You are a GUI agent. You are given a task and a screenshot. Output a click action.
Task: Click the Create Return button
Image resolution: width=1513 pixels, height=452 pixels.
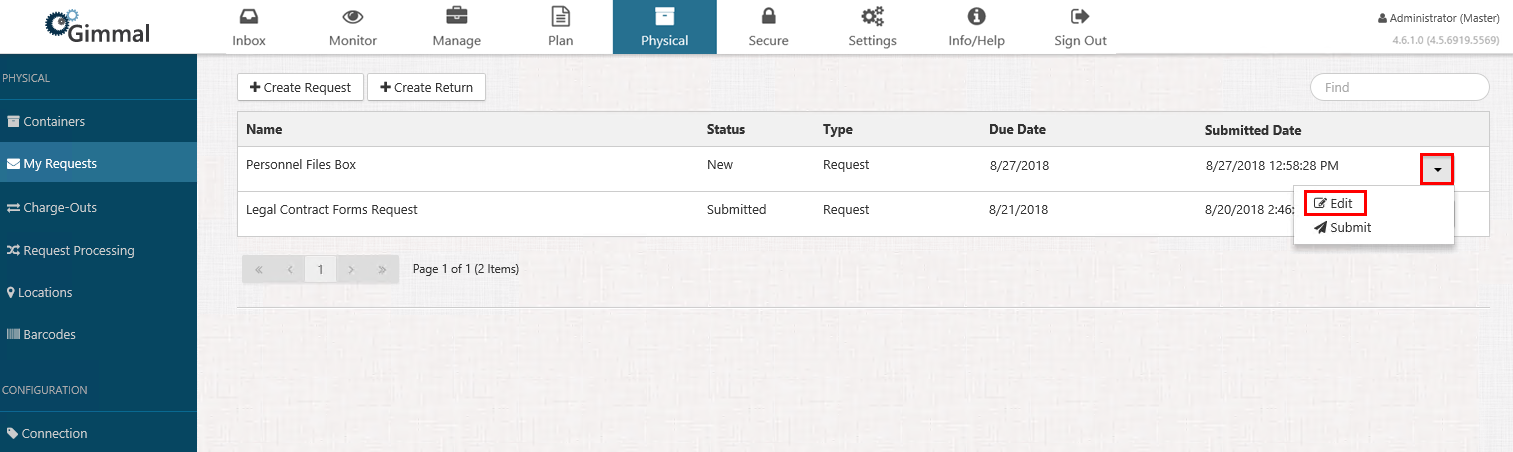pyautogui.click(x=426, y=87)
